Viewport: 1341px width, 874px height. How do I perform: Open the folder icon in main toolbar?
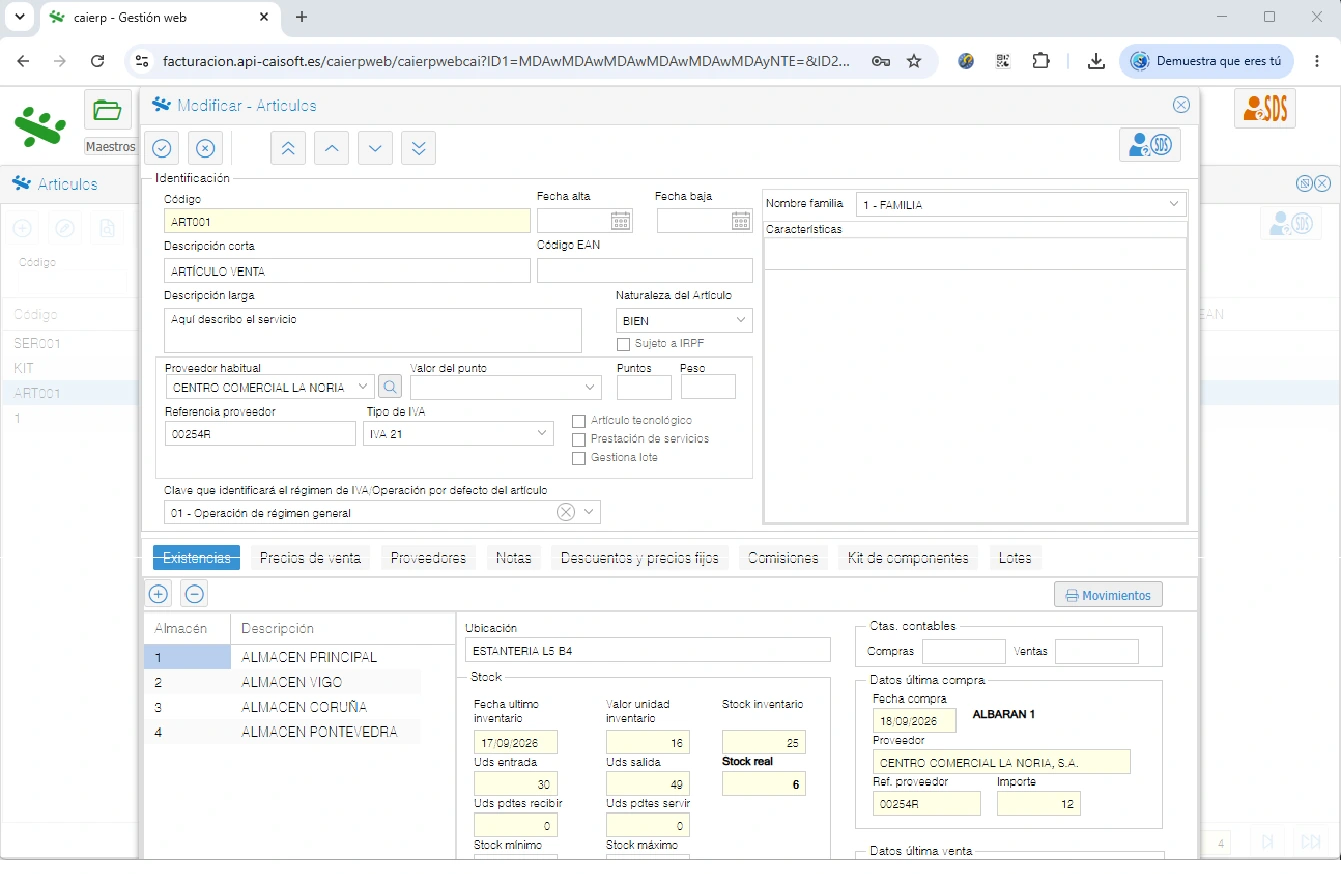click(x=107, y=110)
